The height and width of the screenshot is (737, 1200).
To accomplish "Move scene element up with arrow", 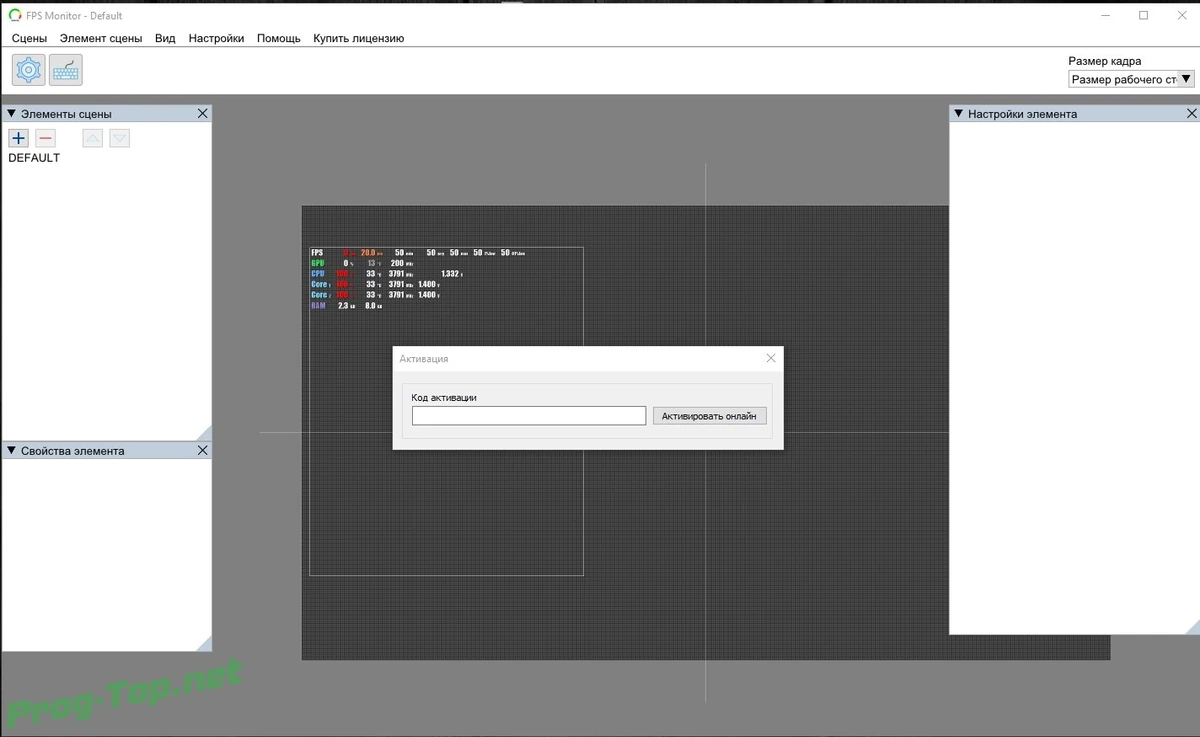I will [92, 138].
